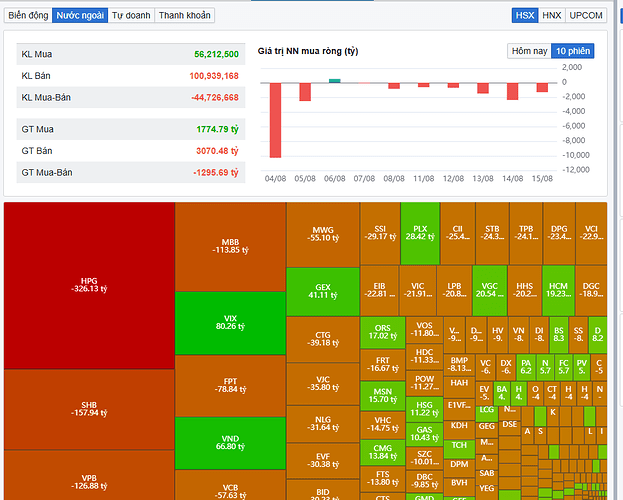The width and height of the screenshot is (623, 500).
Task: Select the VOS treemap tile
Action: coord(424,330)
